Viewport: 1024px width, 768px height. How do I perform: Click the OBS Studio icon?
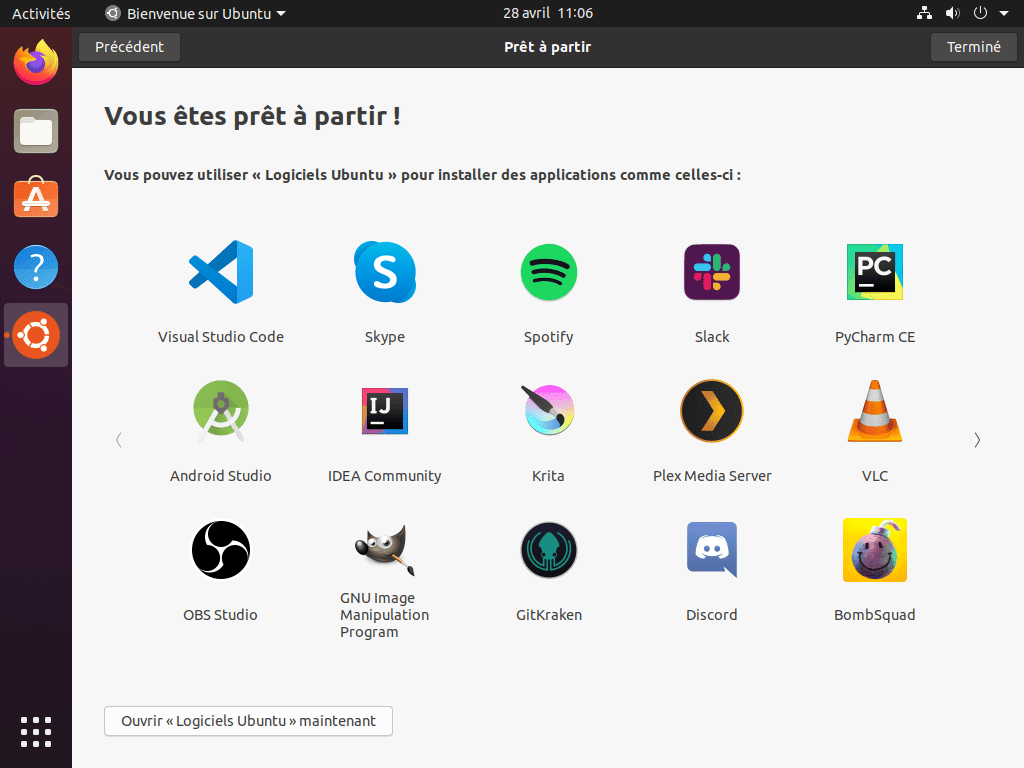coord(221,550)
